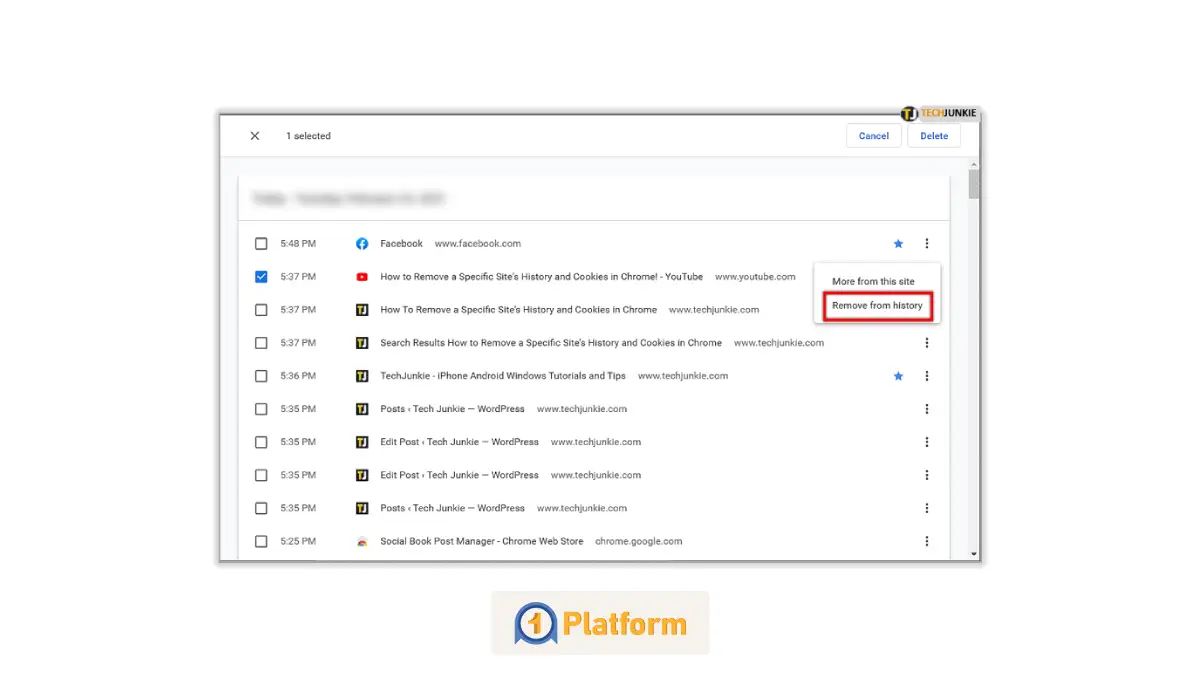Screen dimensions: 1200x675
Task: Select 'More from this site' menu option
Action: click(x=873, y=282)
